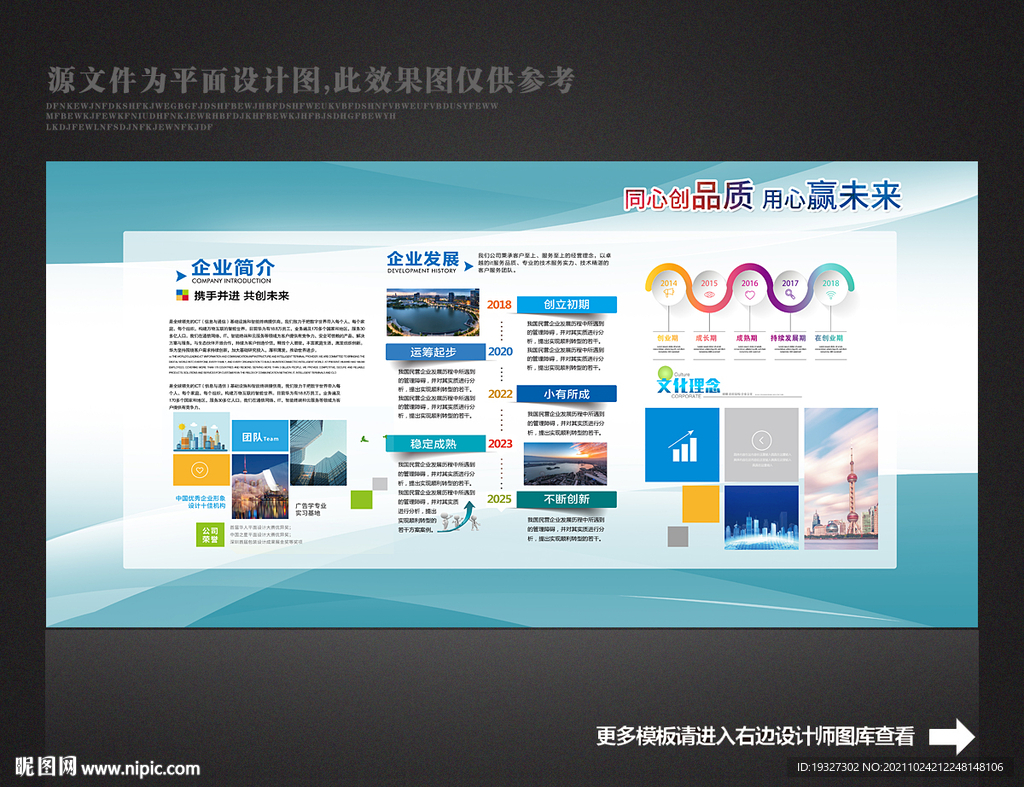
Task: Click the 2016 heart circle icon
Action: click(750, 288)
